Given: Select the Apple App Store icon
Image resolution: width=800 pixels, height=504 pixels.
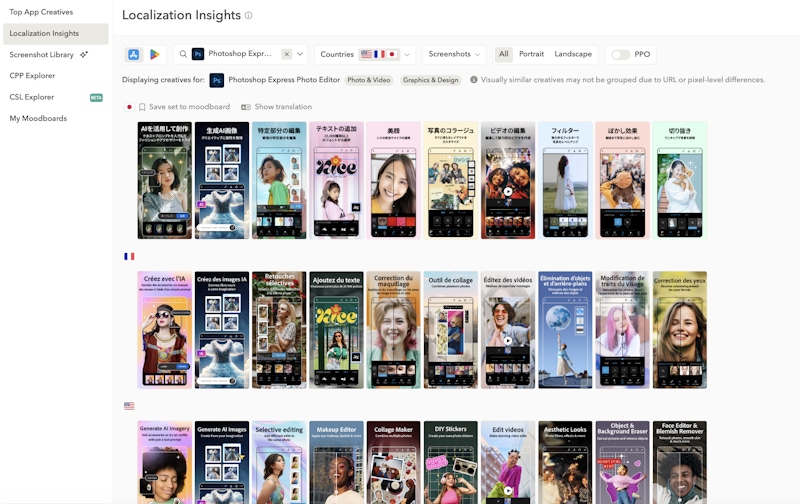Looking at the screenshot, I should click(x=134, y=55).
